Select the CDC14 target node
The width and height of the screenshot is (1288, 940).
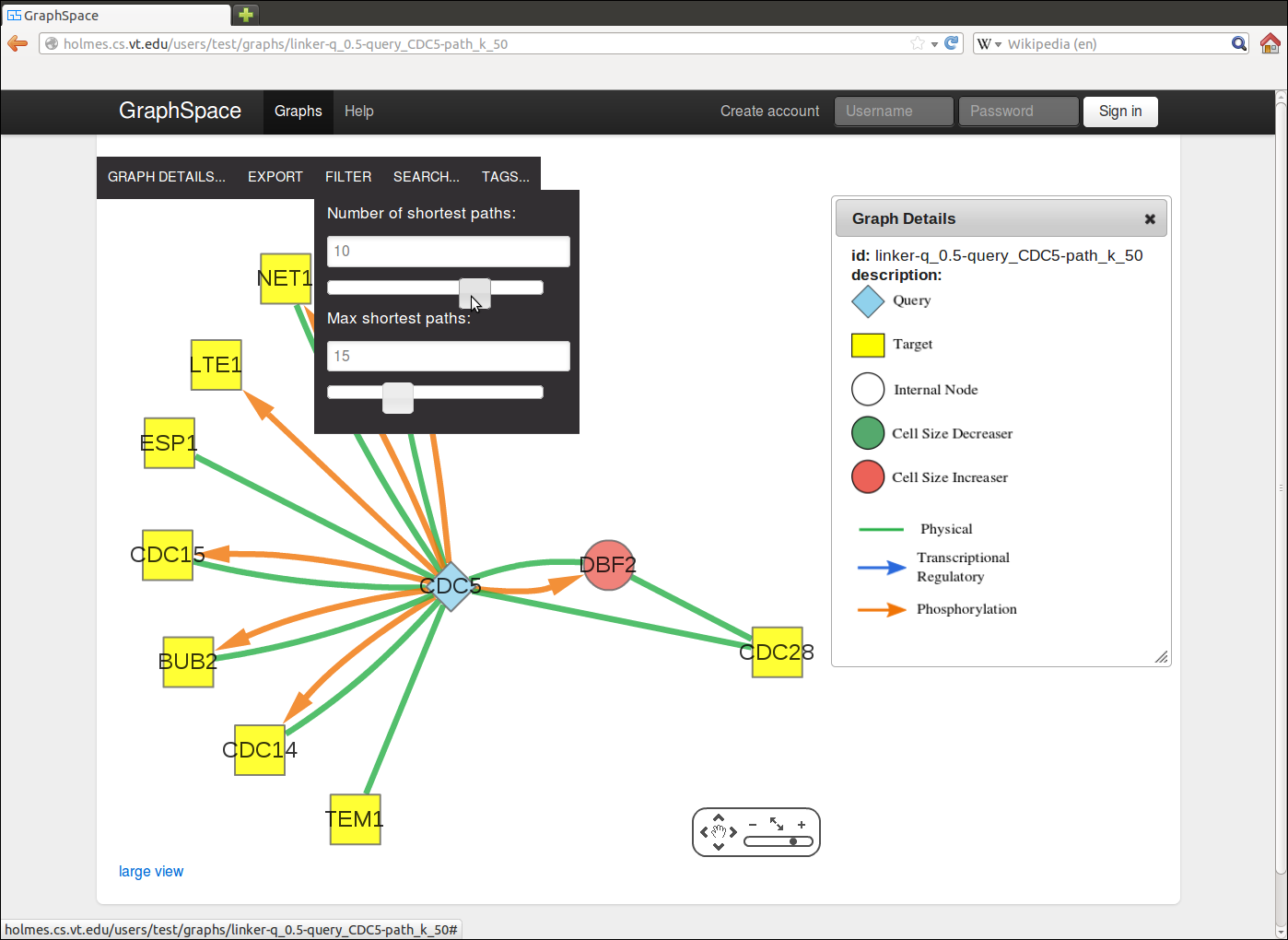pos(260,750)
